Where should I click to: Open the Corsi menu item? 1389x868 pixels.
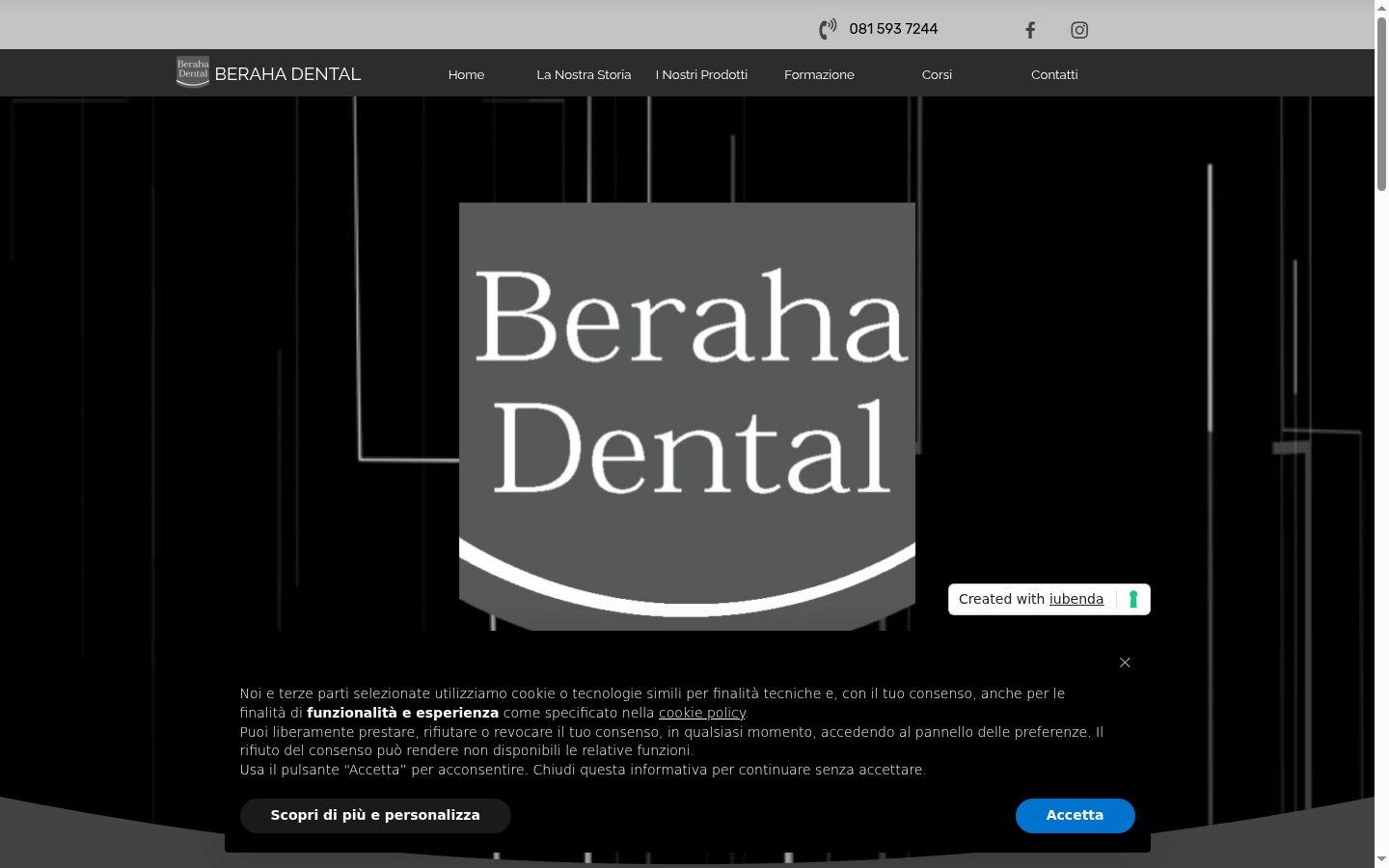pyautogui.click(x=937, y=74)
